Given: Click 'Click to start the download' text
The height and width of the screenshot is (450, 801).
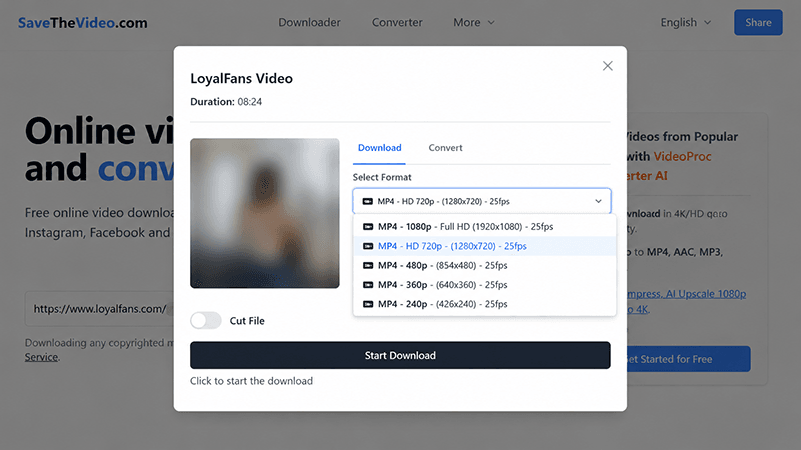Looking at the screenshot, I should pyautogui.click(x=251, y=381).
